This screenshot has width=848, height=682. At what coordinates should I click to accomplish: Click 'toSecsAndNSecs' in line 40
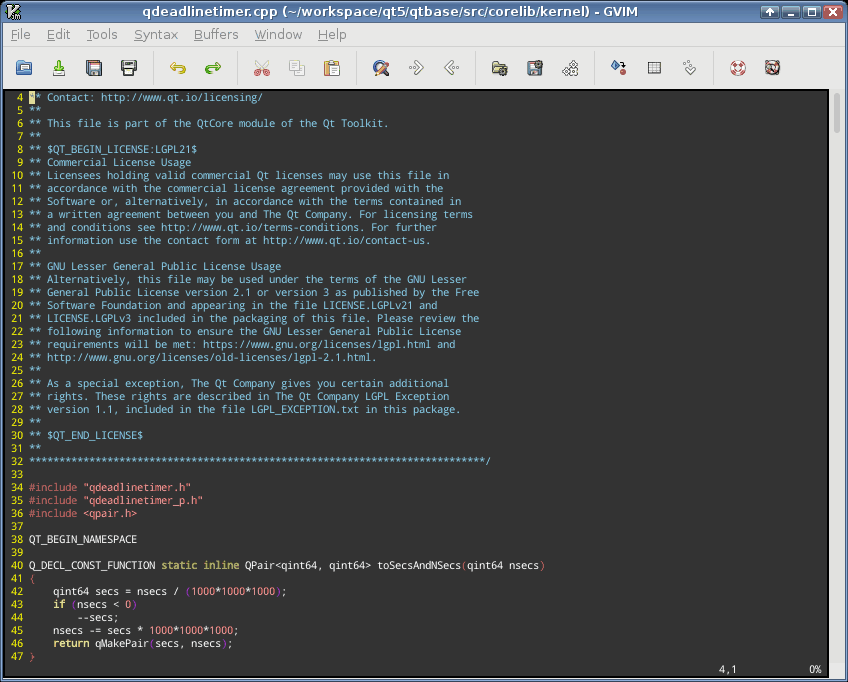(419, 565)
